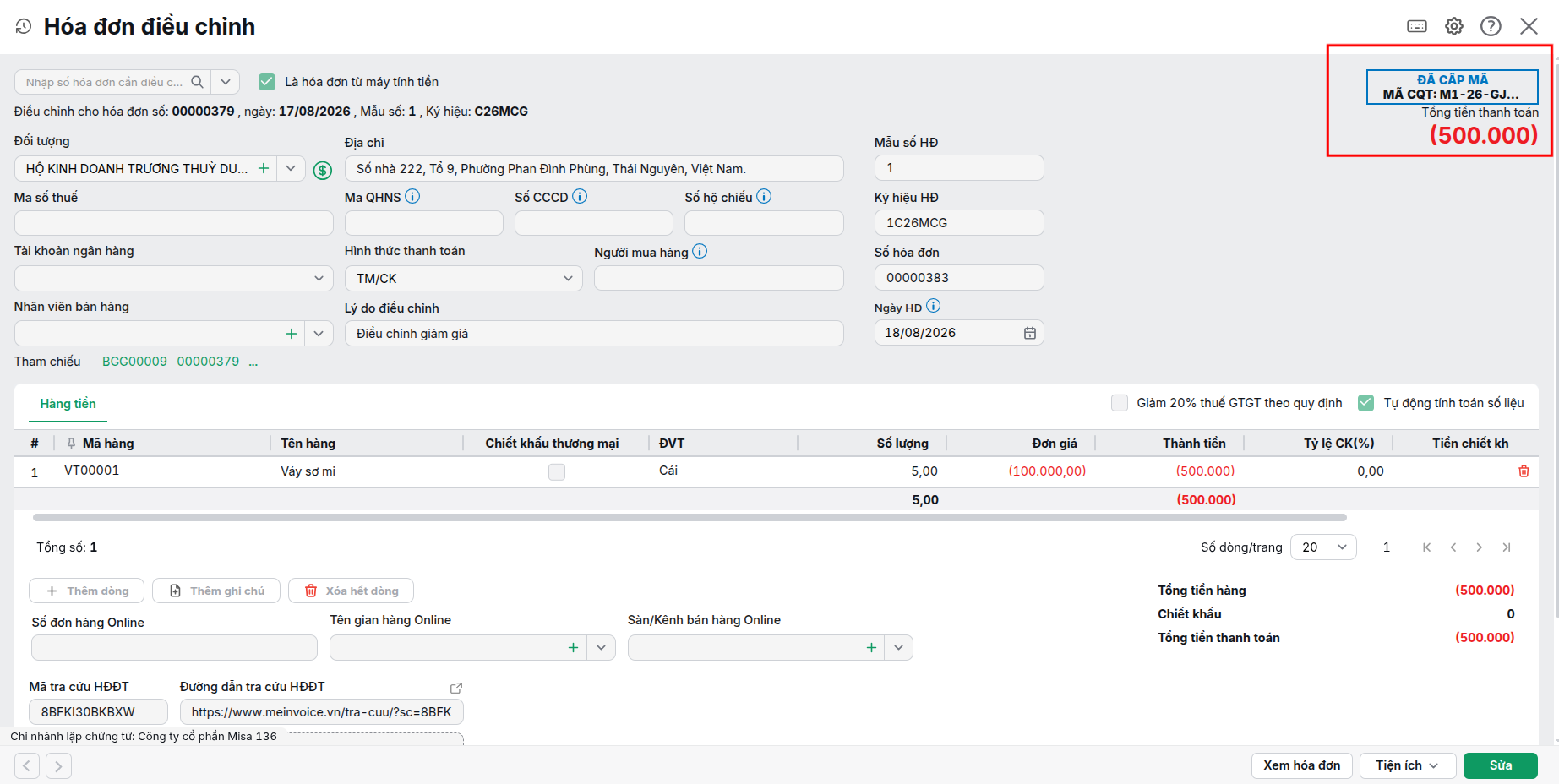Expand the Nhân viên bán hàng dropdown

pos(319,334)
